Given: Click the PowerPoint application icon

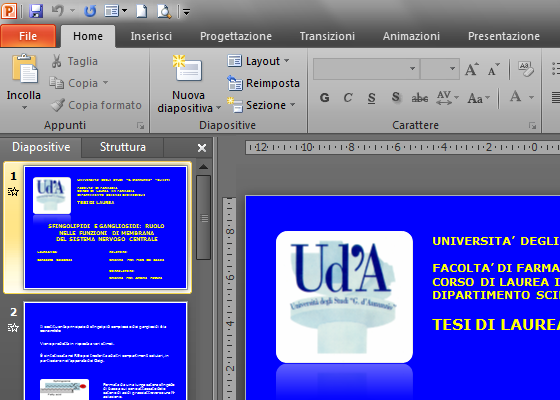Looking at the screenshot, I should [9, 11].
